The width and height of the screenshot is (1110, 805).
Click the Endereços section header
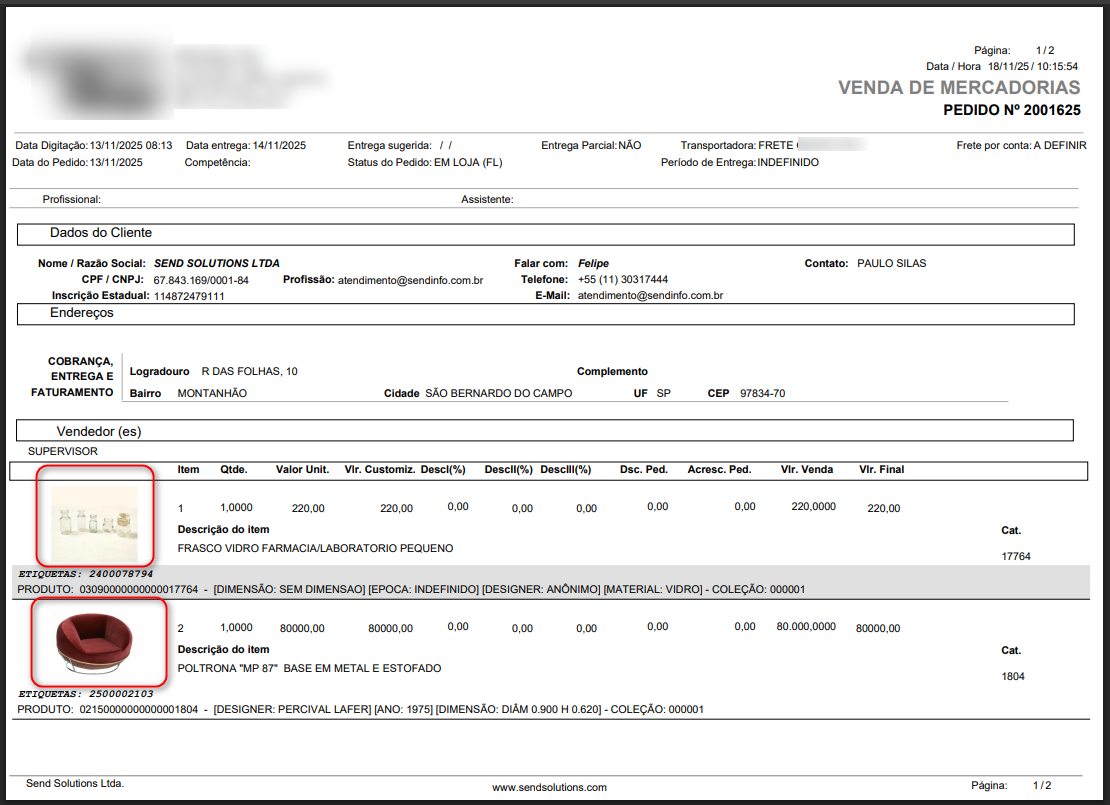pyautogui.click(x=82, y=313)
